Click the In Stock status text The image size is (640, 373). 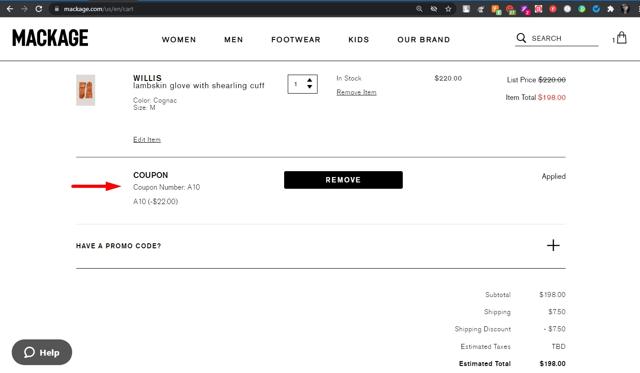[349, 78]
